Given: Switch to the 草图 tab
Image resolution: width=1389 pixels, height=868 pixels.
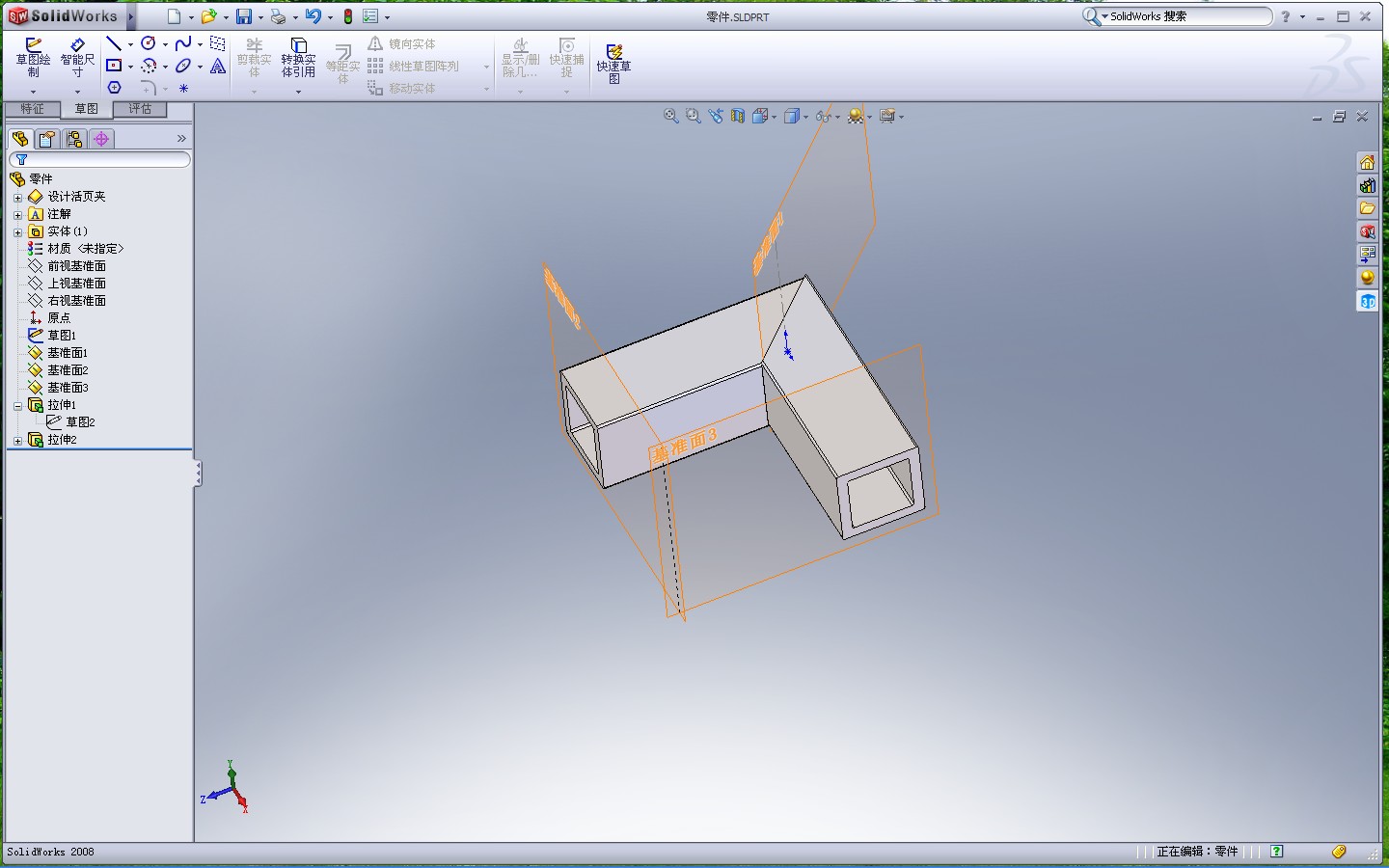Looking at the screenshot, I should coord(86,109).
